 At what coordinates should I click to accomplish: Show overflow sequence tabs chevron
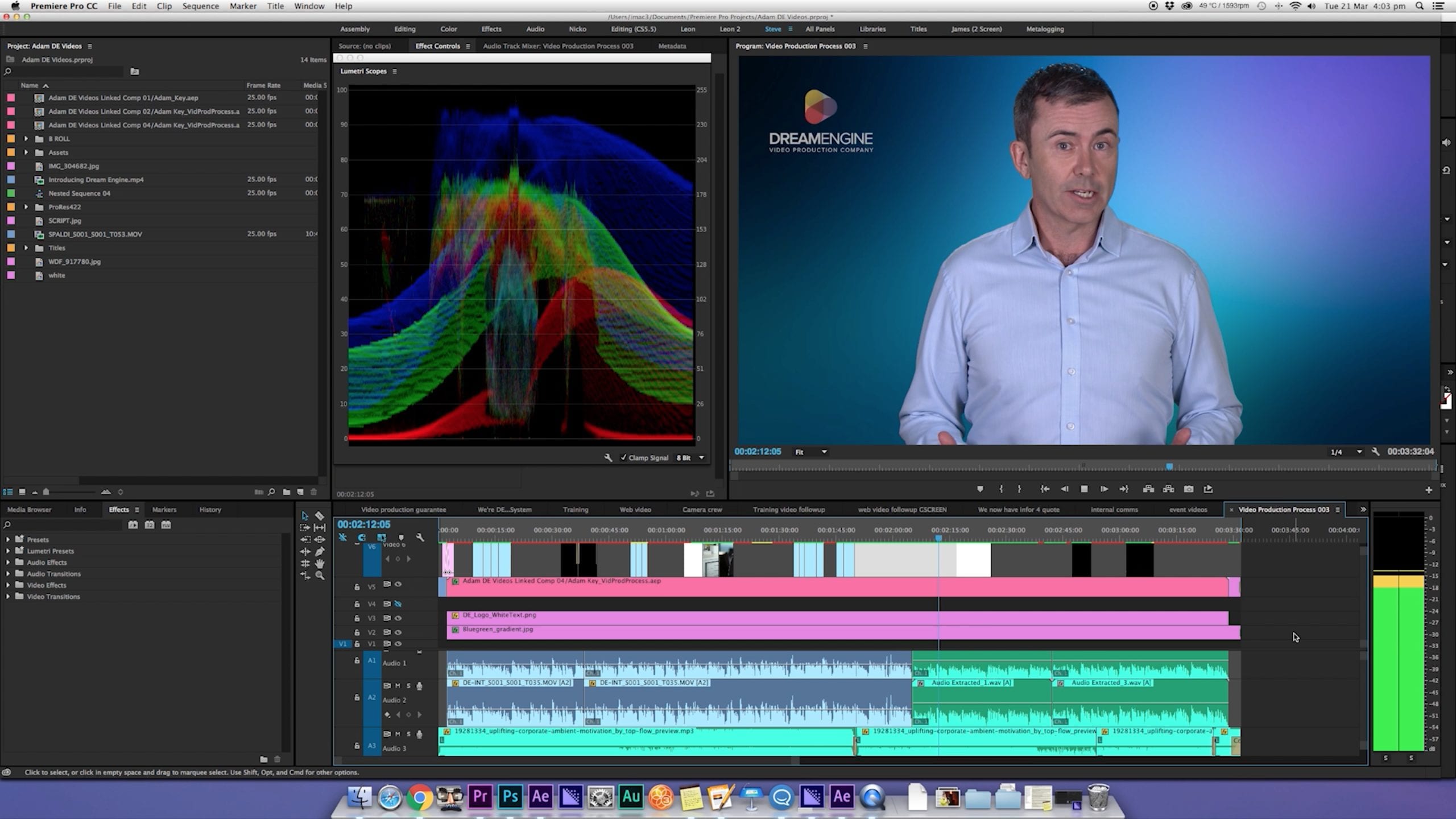tap(1363, 510)
